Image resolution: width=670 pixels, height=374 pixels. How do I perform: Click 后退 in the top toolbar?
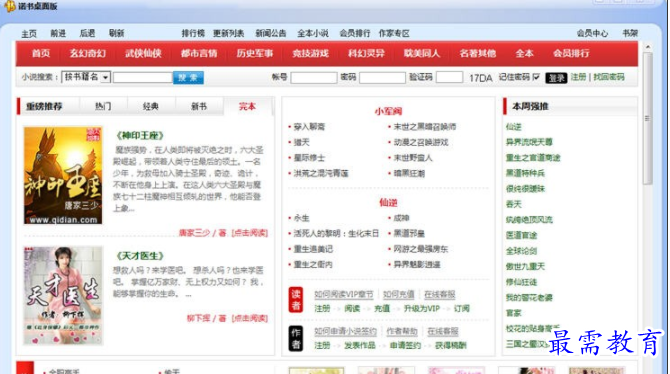point(87,33)
